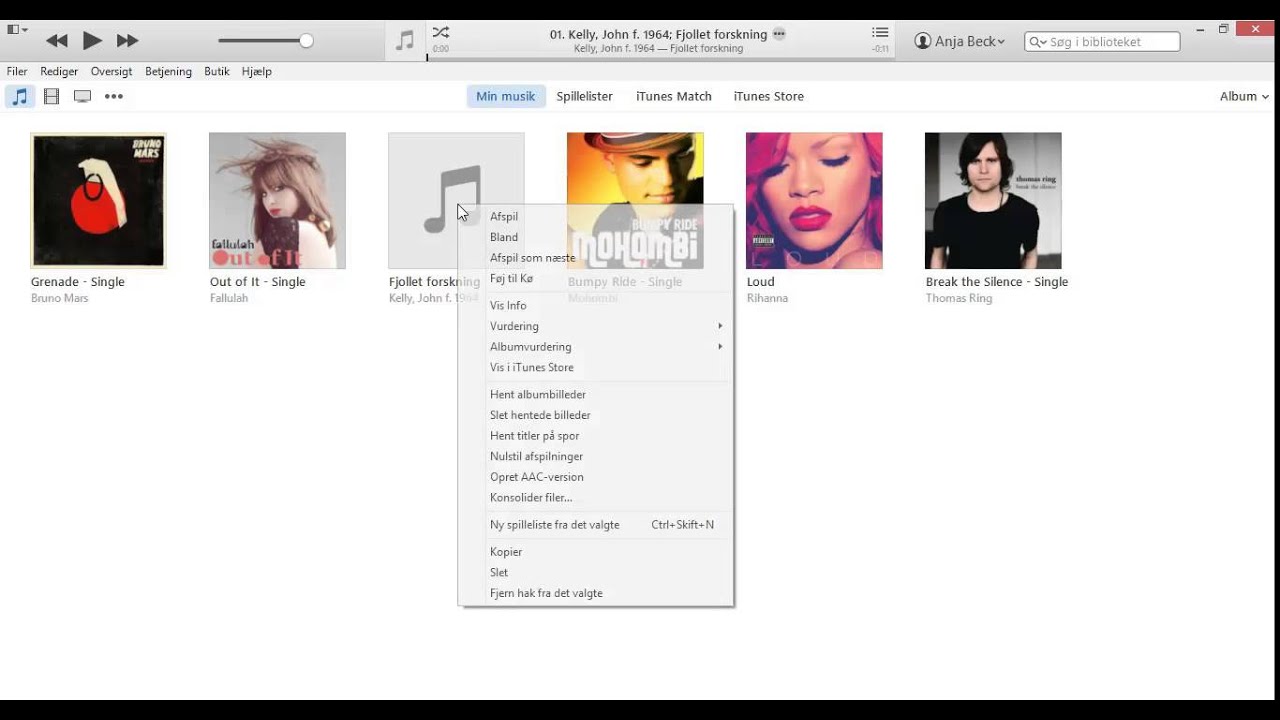This screenshot has height=720, width=1280.
Task: Open the window menu icon at top left
Action: pos(17,29)
